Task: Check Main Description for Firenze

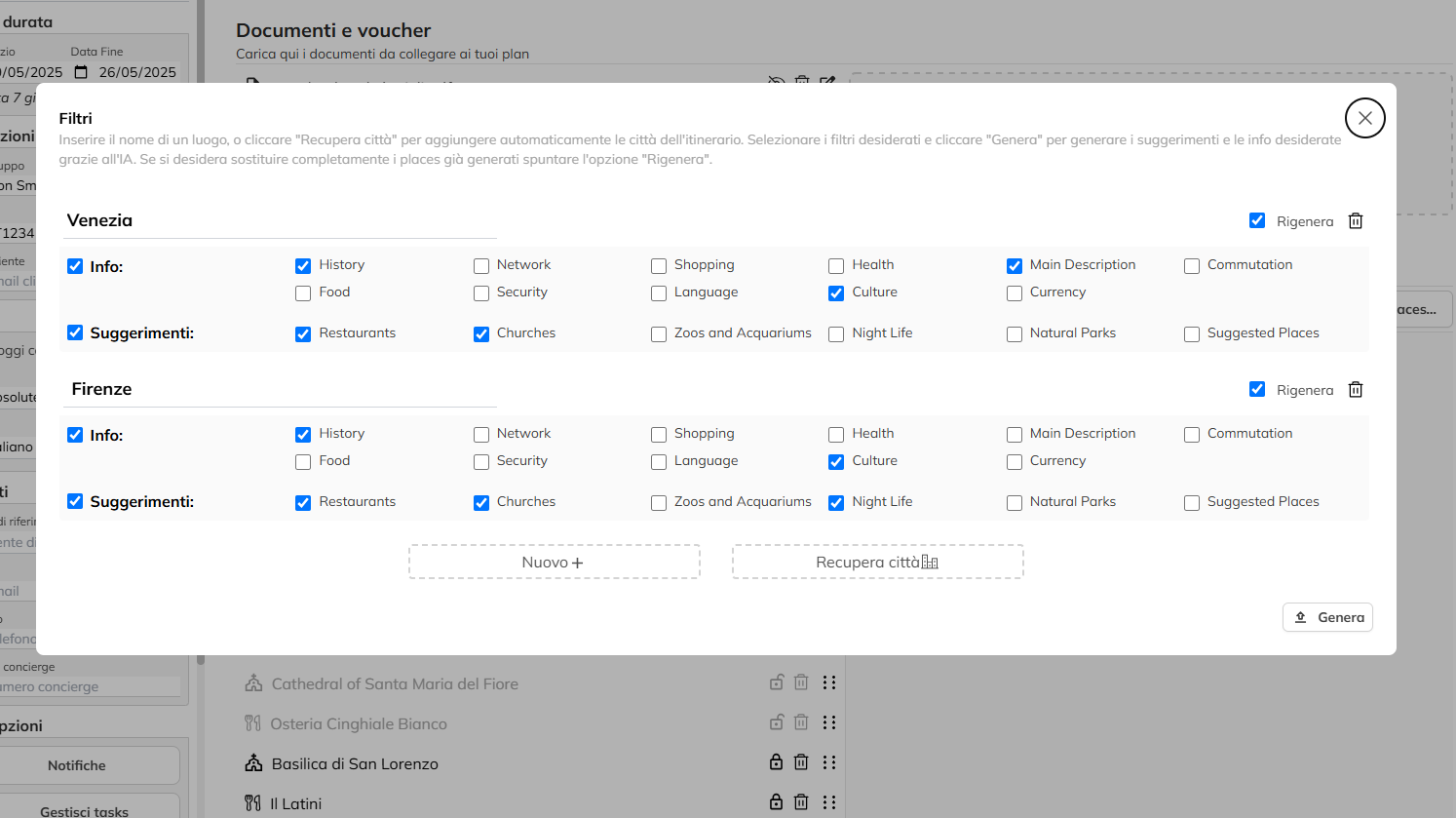Action: pyautogui.click(x=1015, y=435)
